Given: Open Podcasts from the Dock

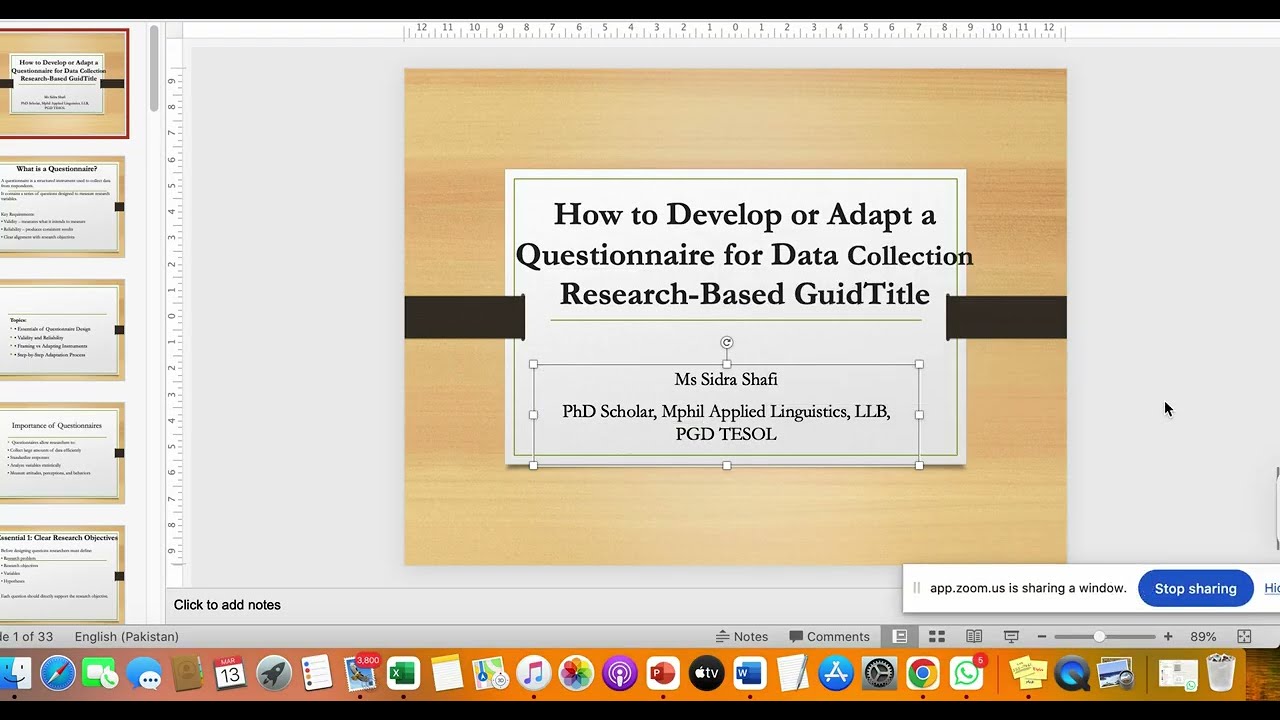Looking at the screenshot, I should pyautogui.click(x=620, y=673).
